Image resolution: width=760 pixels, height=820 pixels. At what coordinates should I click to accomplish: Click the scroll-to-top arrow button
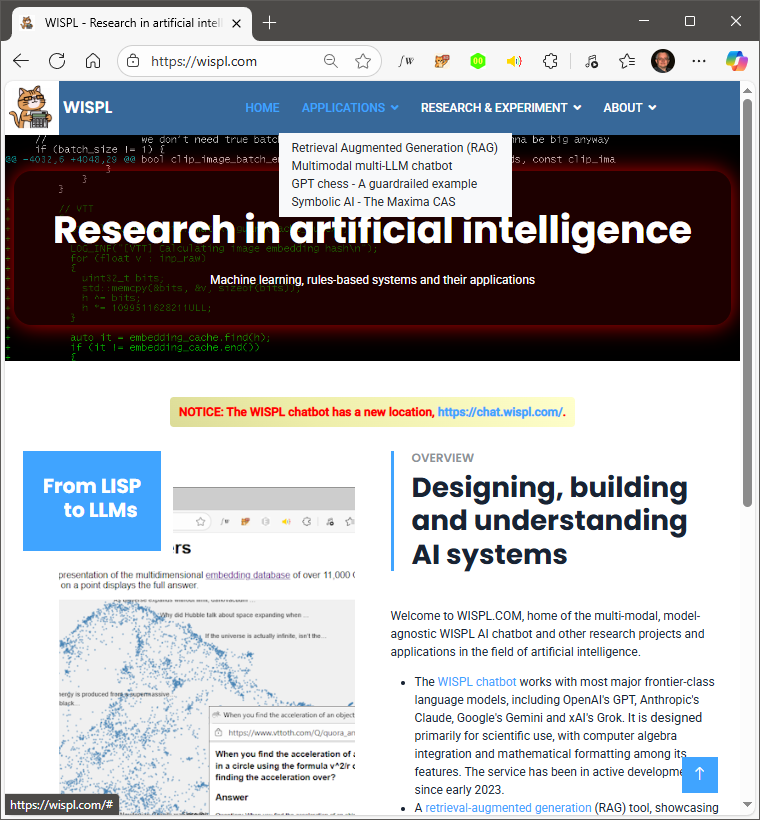coord(700,773)
